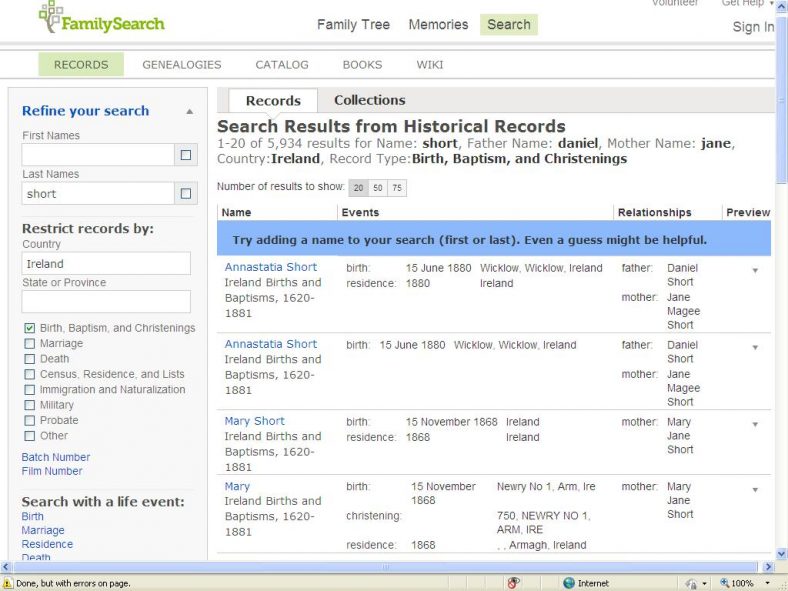788x591 pixels.
Task: Click the vertical scrollbar down arrow
Action: 782,555
